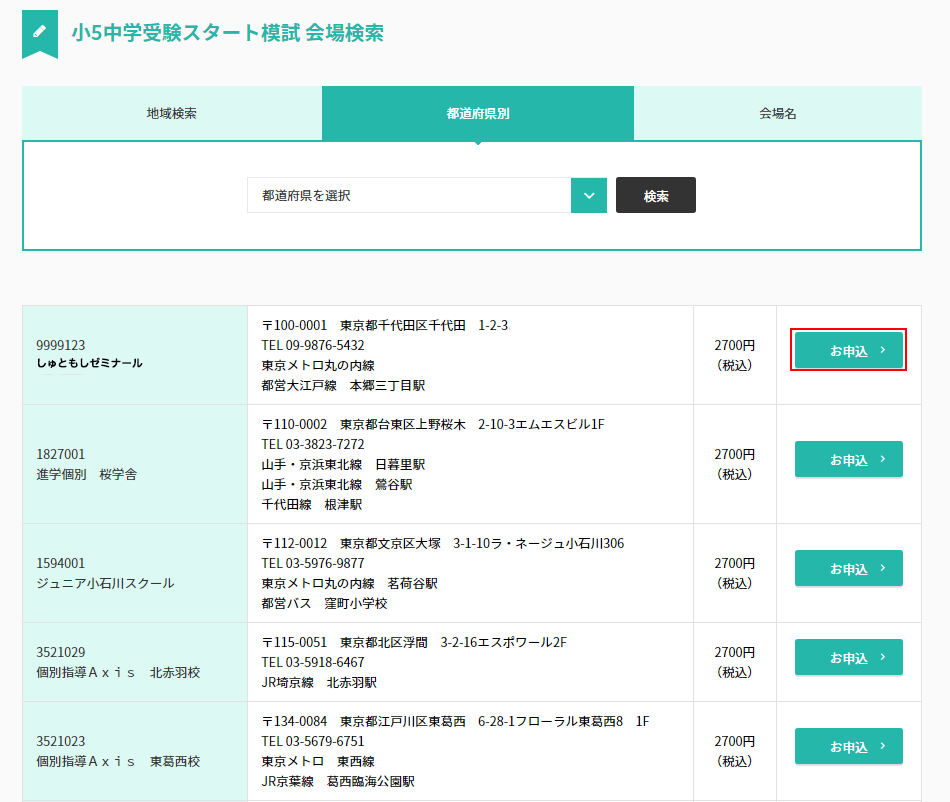This screenshot has height=802, width=950.
Task: Switch to the 地域検索 tab
Action: 172,113
